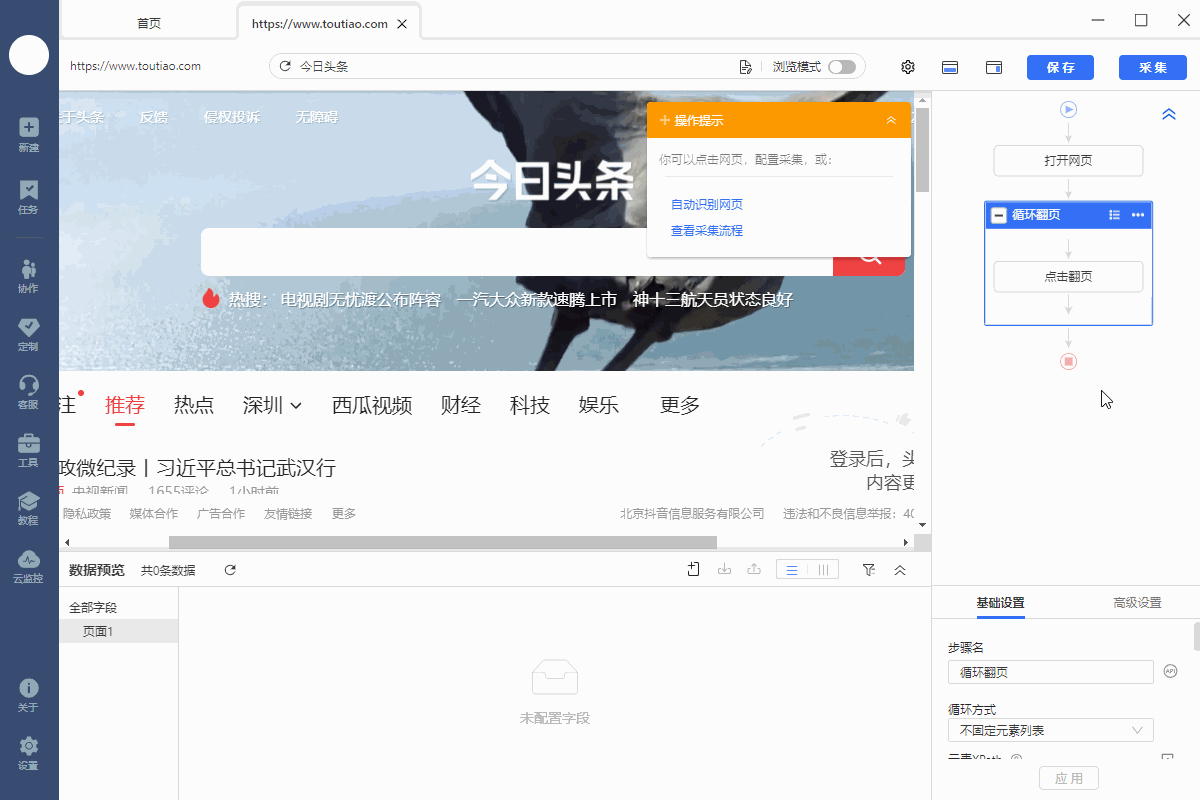Click the page edit icon in the address bar
The width and height of the screenshot is (1200, 800).
pos(745,67)
